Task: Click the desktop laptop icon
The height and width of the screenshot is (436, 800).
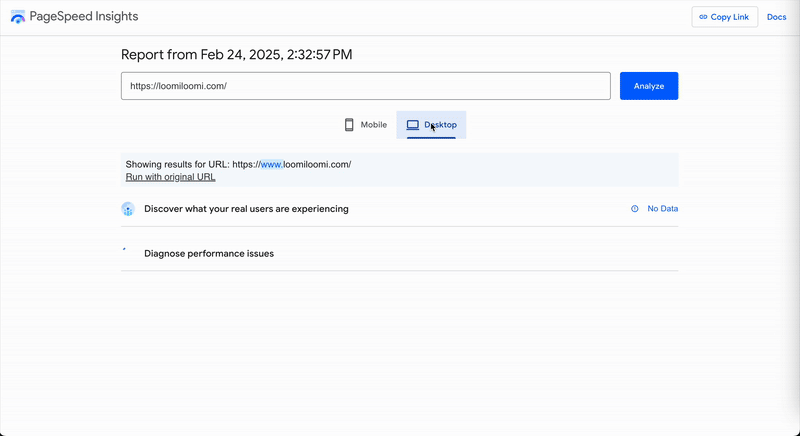Action: [413, 124]
